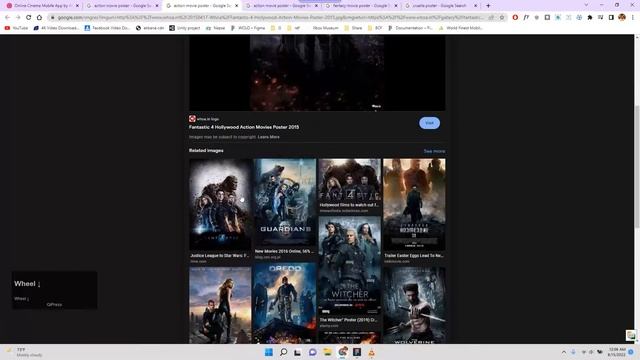Open the 4K Video Downloader bookmark

coord(56,28)
